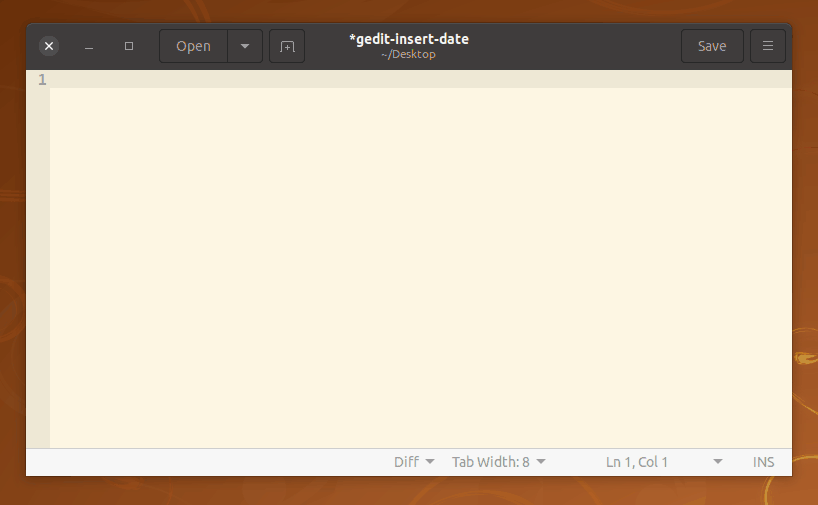Open the Ln 1, Col 1 position dropdown
Screen dimensions: 818x505
click(x=664, y=462)
